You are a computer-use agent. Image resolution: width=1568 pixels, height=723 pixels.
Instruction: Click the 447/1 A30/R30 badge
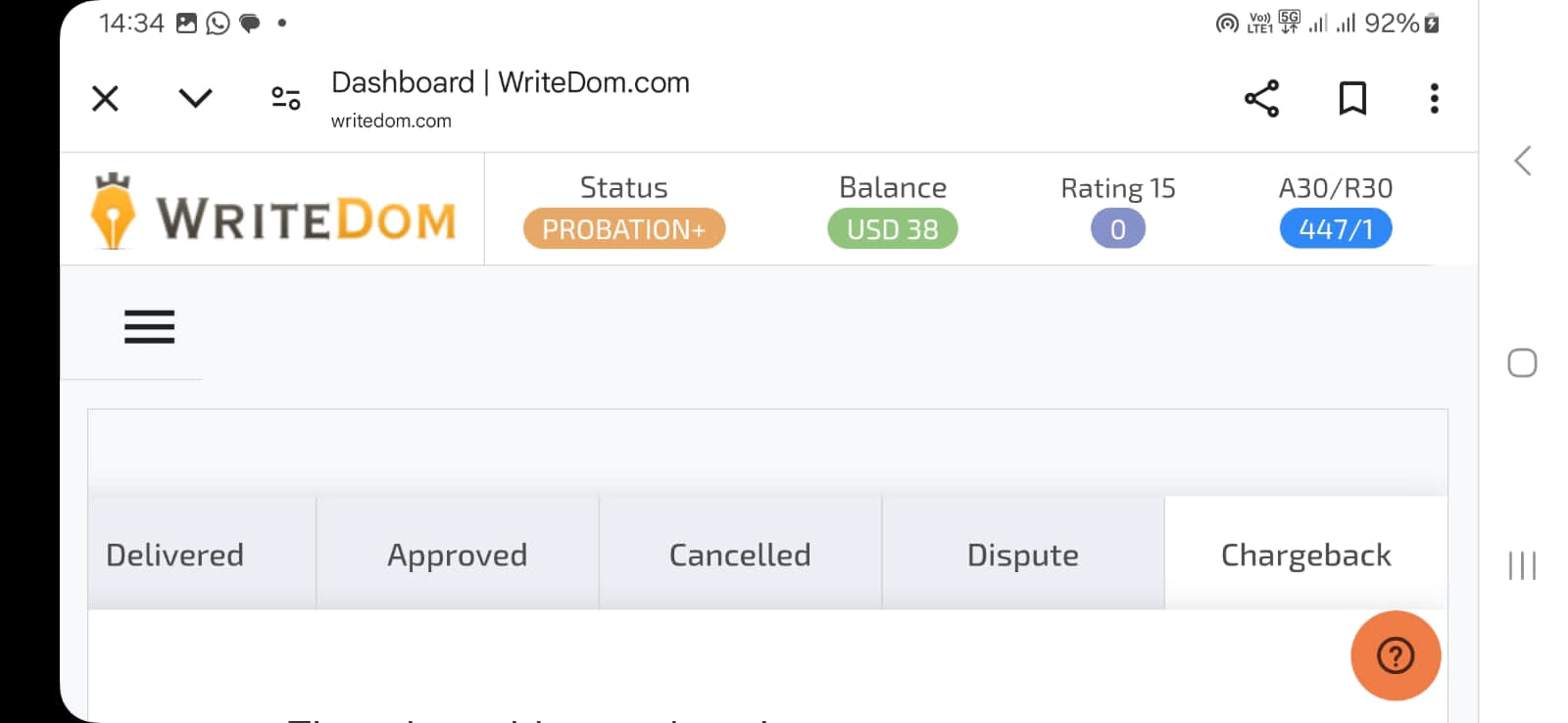[1336, 228]
